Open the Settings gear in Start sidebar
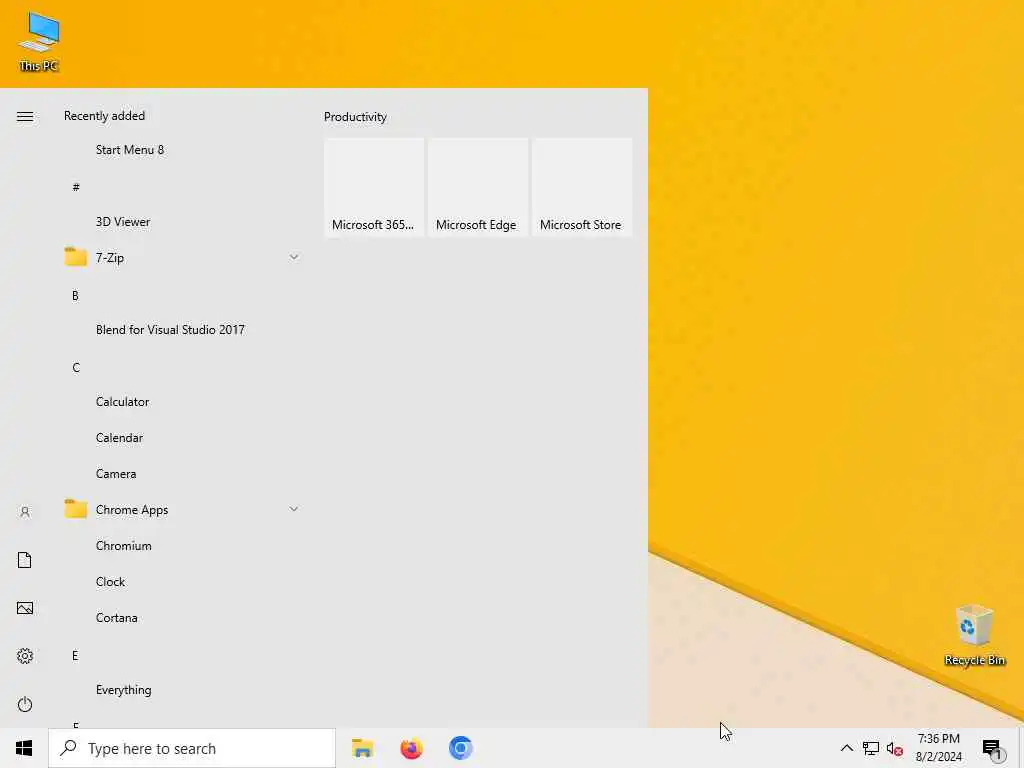The image size is (1024, 768). [25, 656]
